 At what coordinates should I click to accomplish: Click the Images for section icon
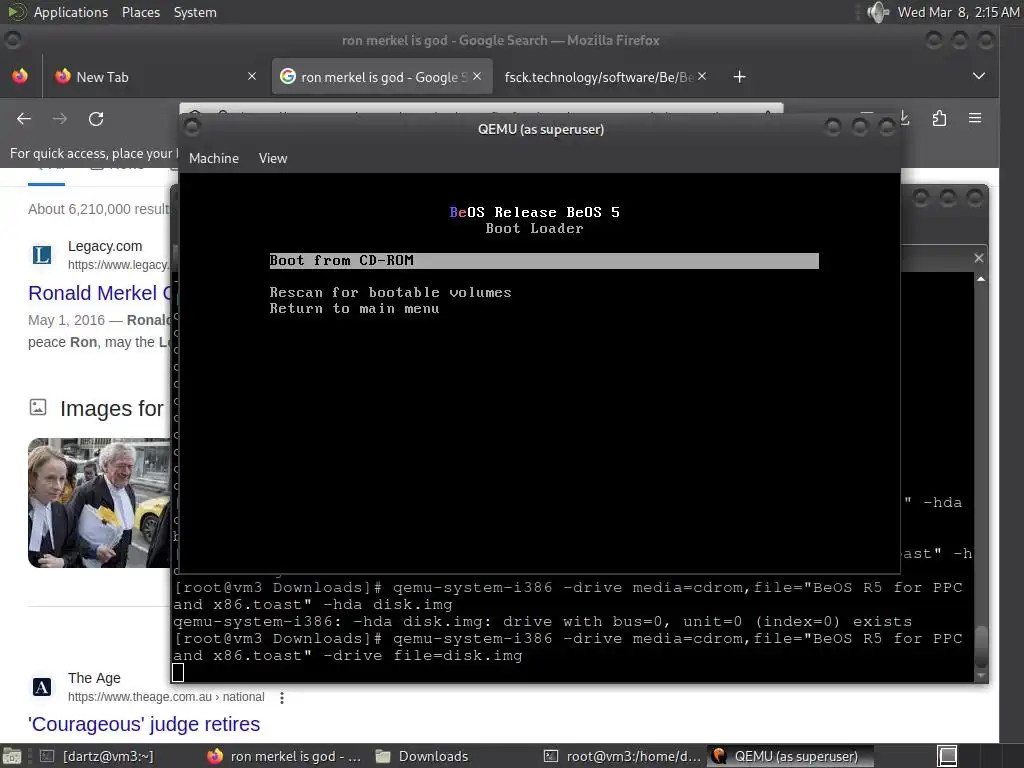click(38, 408)
